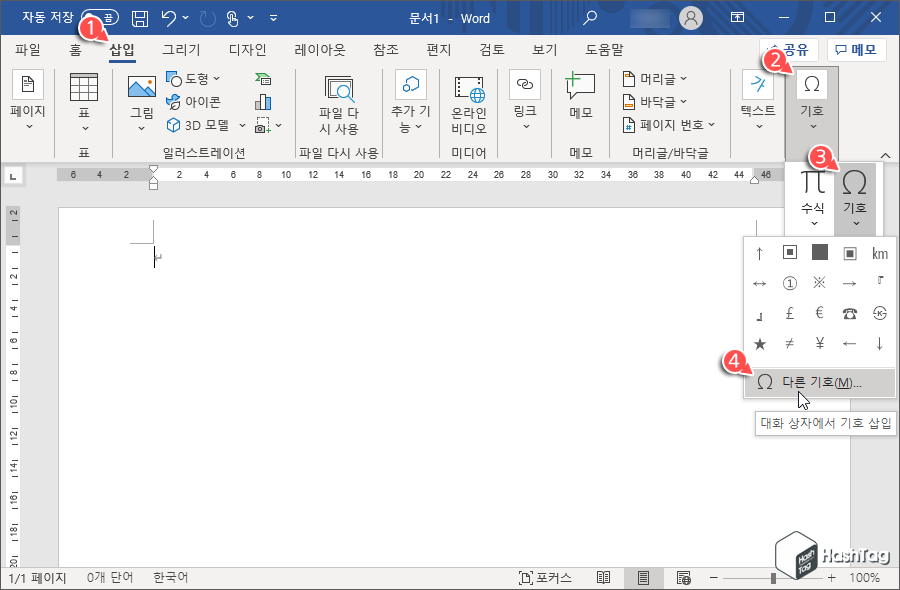Click 한국어 language in status bar
This screenshot has height=590, width=900.
click(170, 577)
